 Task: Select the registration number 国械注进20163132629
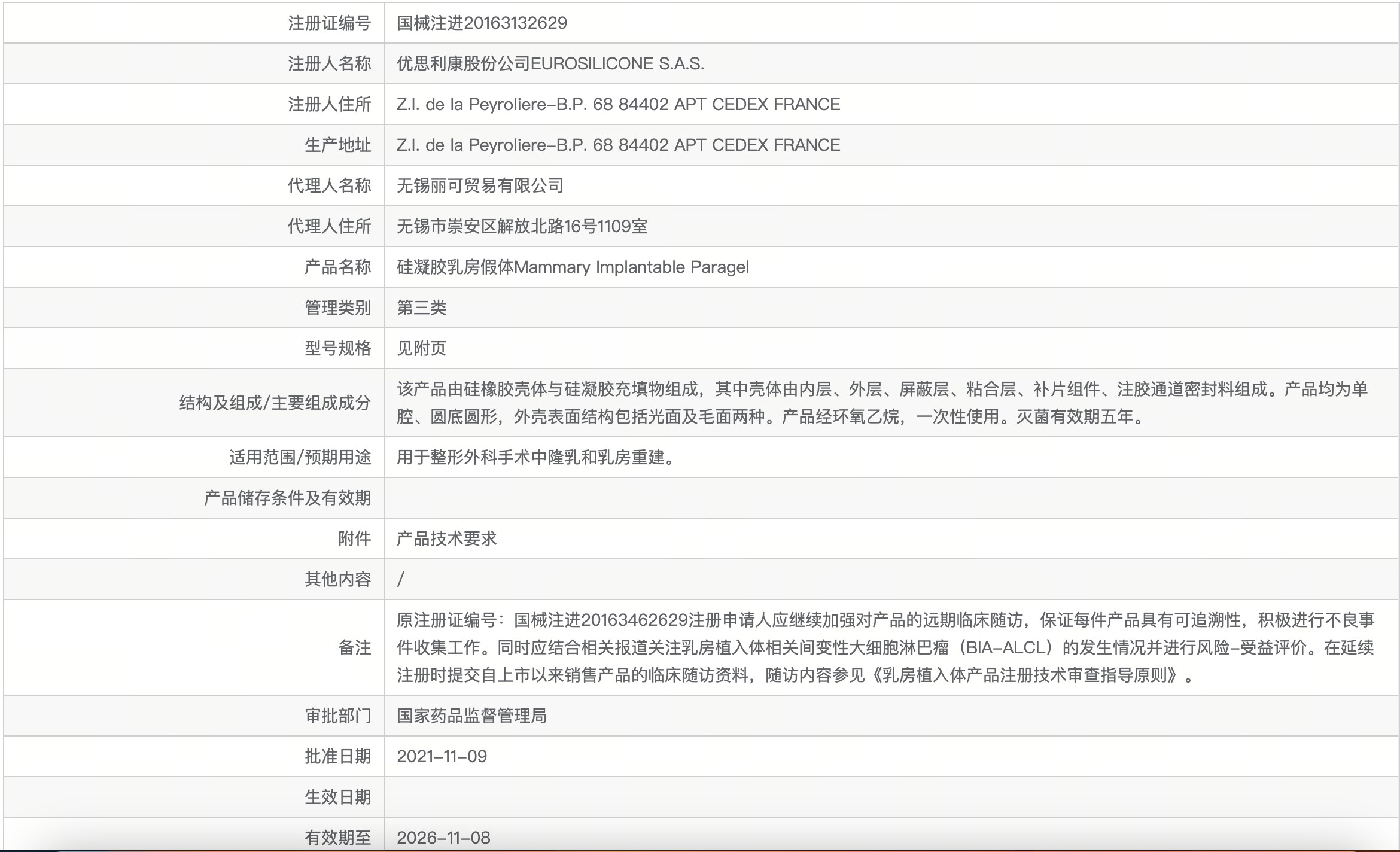[482, 23]
